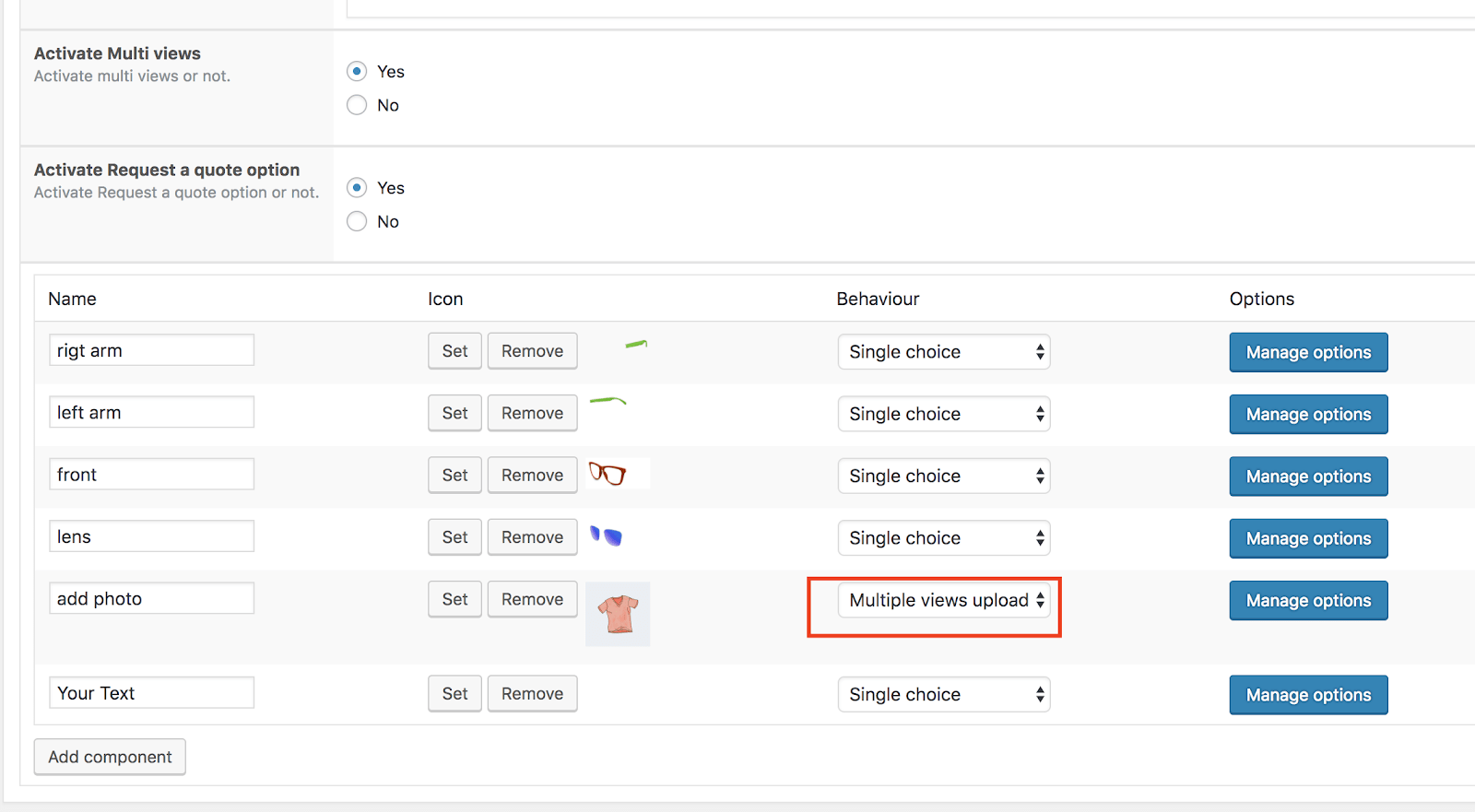Click Remove icon button for add photo
The height and width of the screenshot is (812, 1475).
tap(532, 599)
